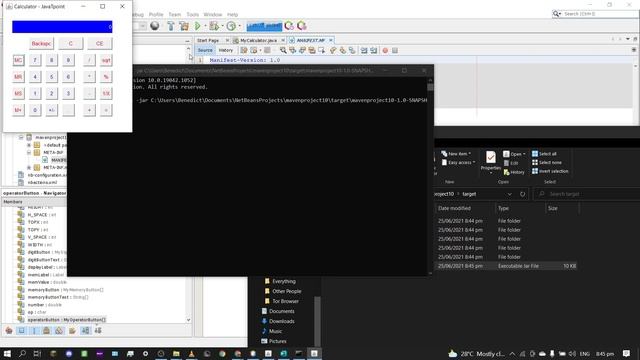The height and width of the screenshot is (360, 640).
Task: Open the Window menu in NetBeans
Action: click(x=213, y=14)
